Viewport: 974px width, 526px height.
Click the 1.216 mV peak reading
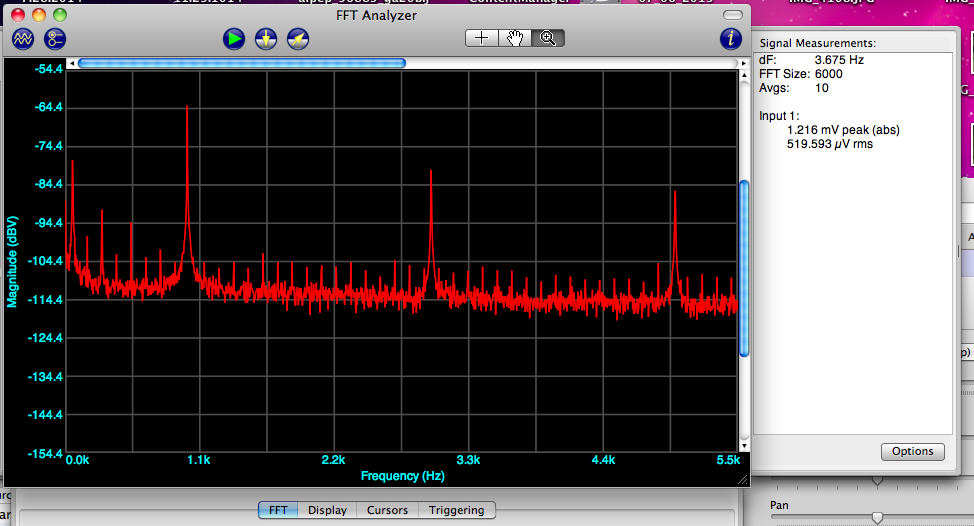[843, 130]
